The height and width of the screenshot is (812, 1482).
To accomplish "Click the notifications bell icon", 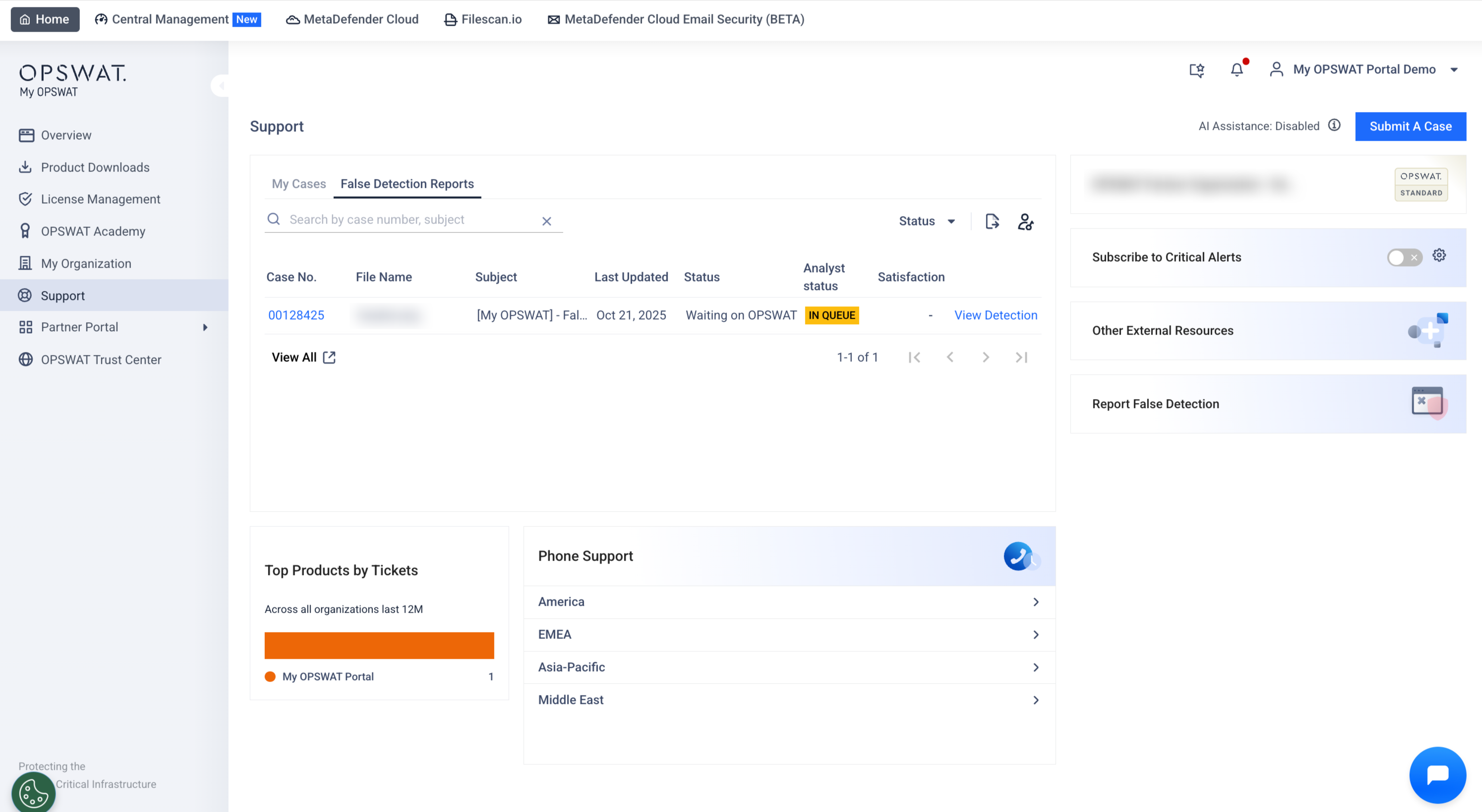I will point(1237,69).
